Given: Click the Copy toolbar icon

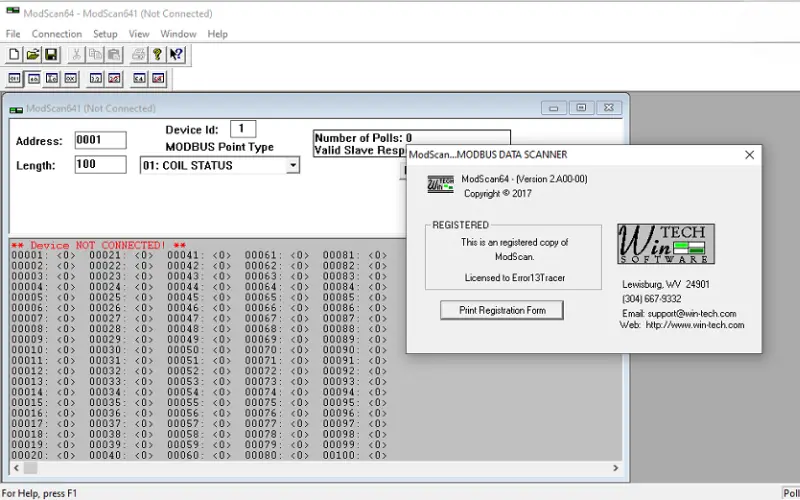Looking at the screenshot, I should point(95,54).
